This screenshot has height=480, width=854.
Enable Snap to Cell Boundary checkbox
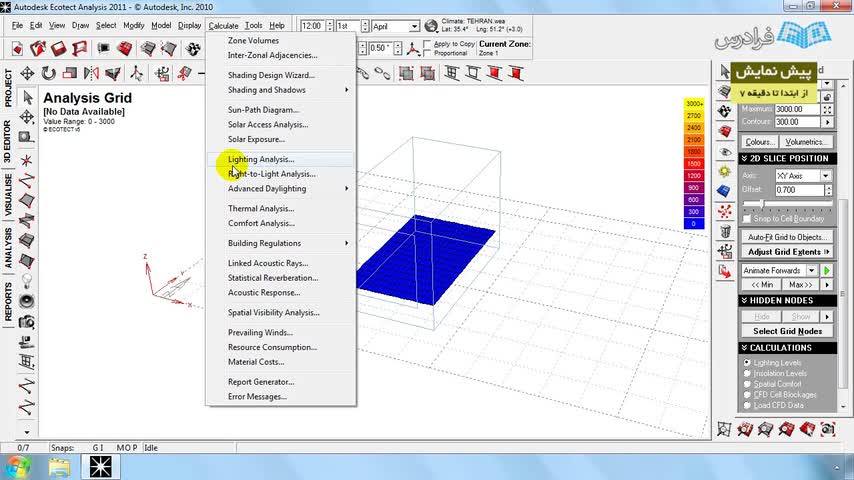click(x=747, y=219)
